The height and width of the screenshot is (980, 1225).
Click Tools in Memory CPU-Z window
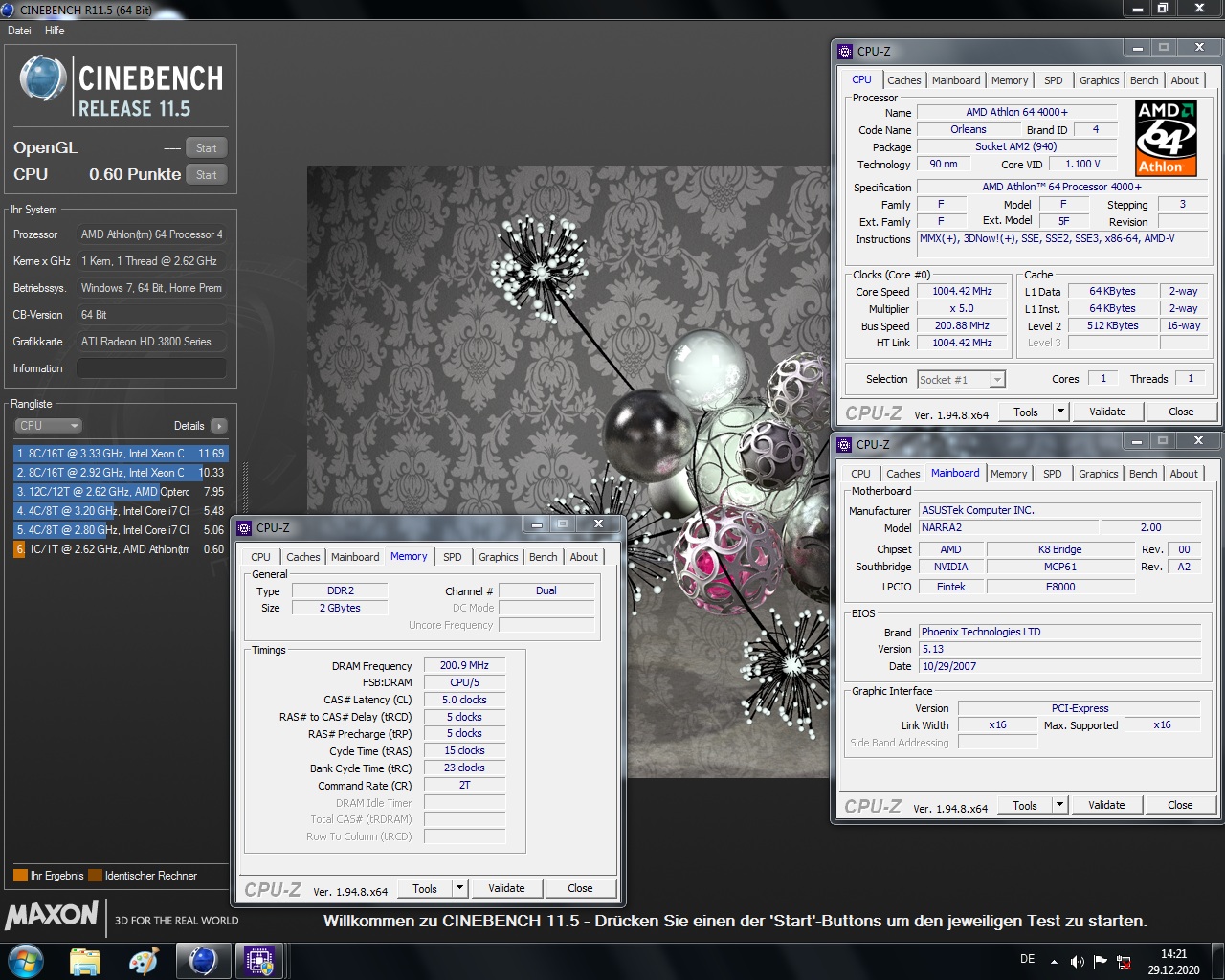tap(425, 889)
